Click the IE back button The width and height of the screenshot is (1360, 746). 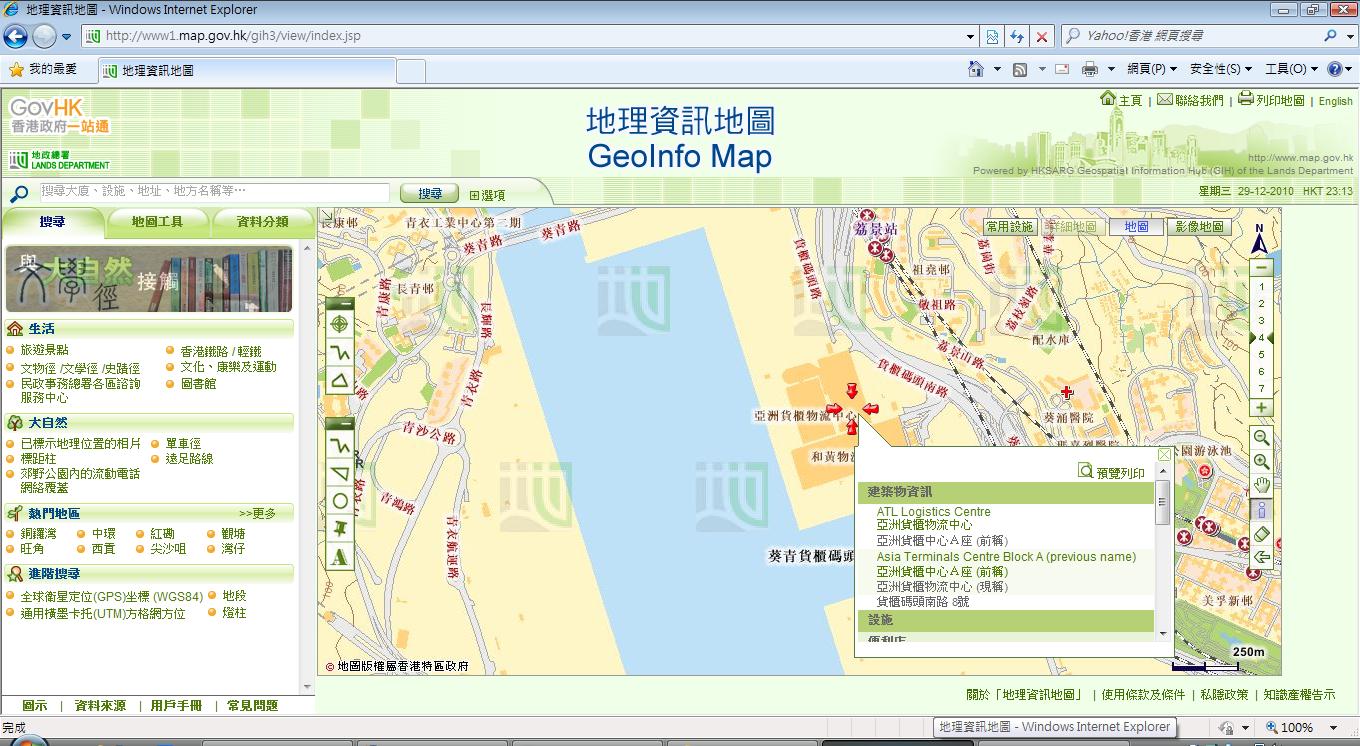15,36
